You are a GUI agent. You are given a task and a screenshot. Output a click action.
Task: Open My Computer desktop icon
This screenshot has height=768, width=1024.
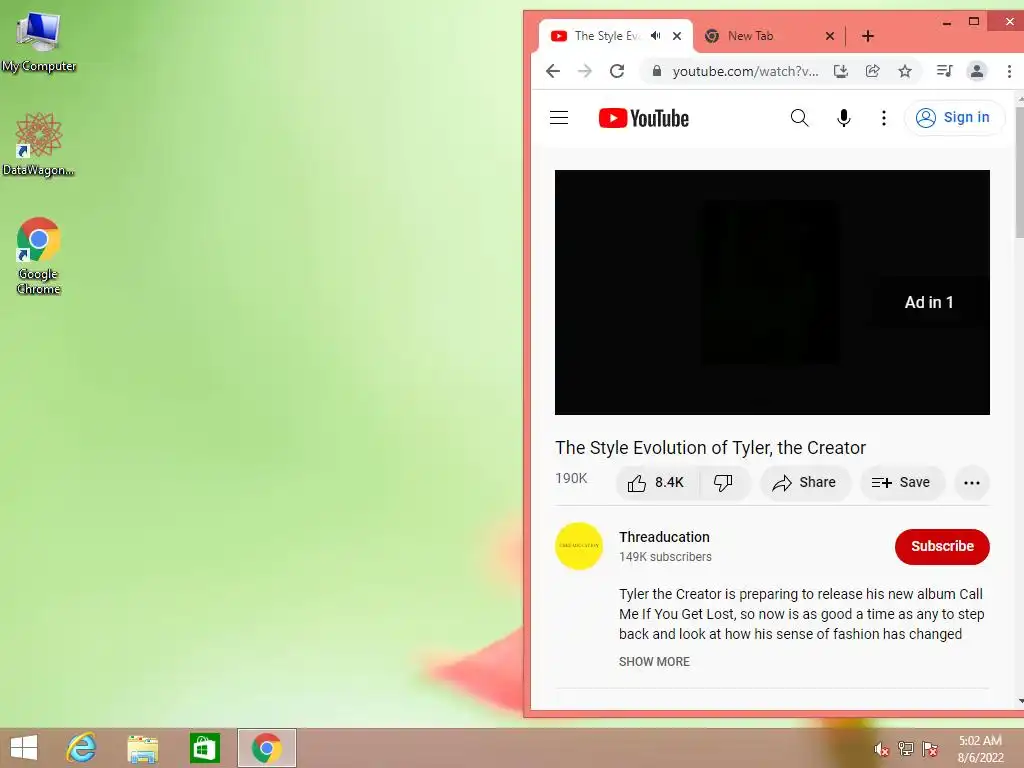coord(39,41)
